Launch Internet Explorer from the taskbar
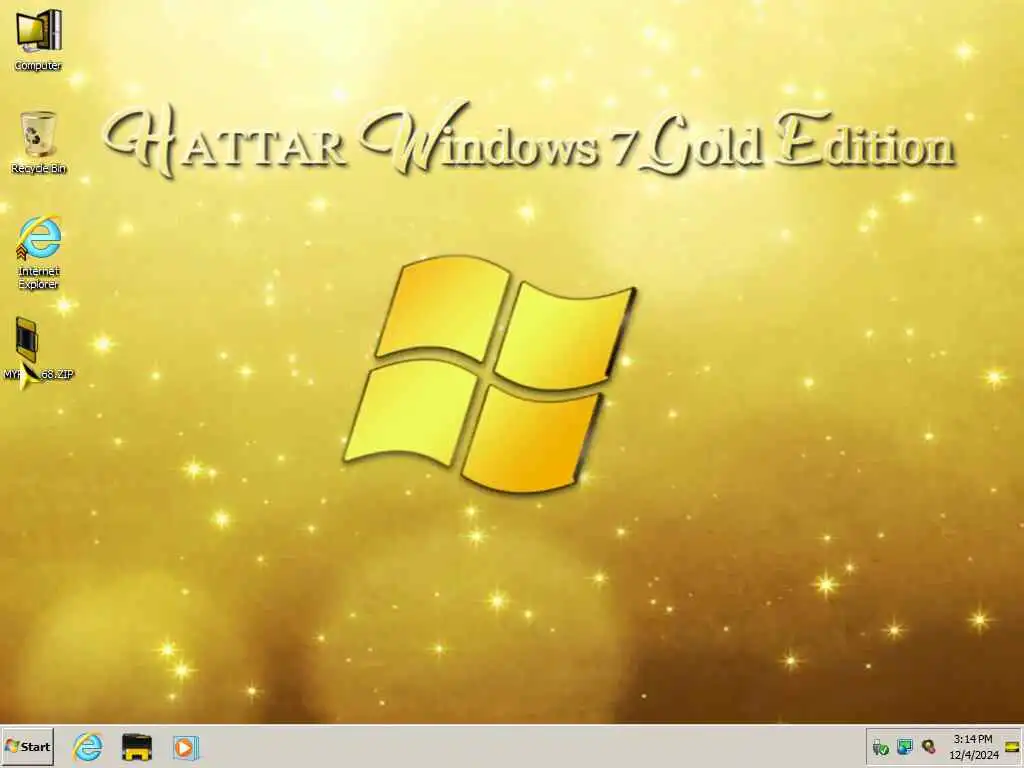The image size is (1024, 768). (x=88, y=746)
